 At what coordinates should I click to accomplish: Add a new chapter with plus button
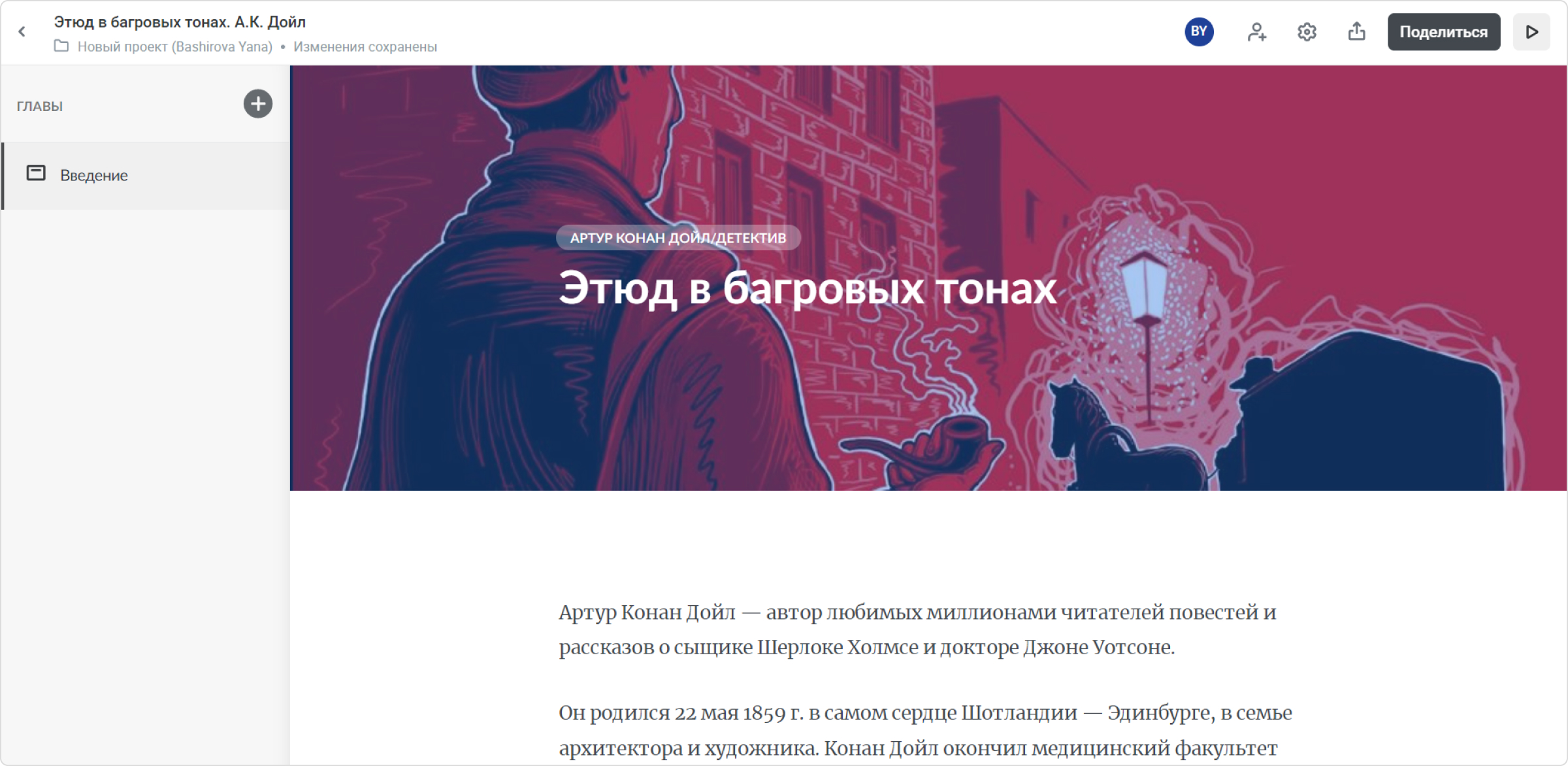pyautogui.click(x=258, y=104)
